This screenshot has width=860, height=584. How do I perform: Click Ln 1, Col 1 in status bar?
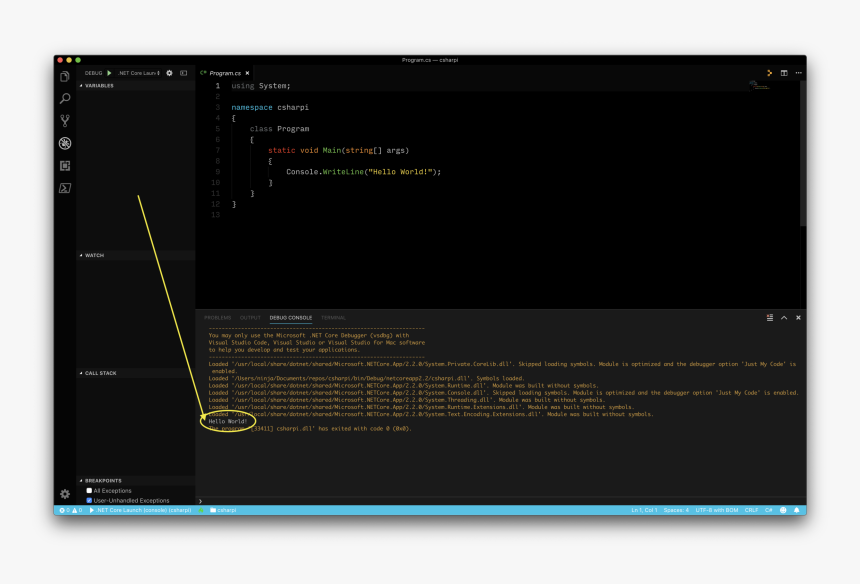pyautogui.click(x=644, y=510)
